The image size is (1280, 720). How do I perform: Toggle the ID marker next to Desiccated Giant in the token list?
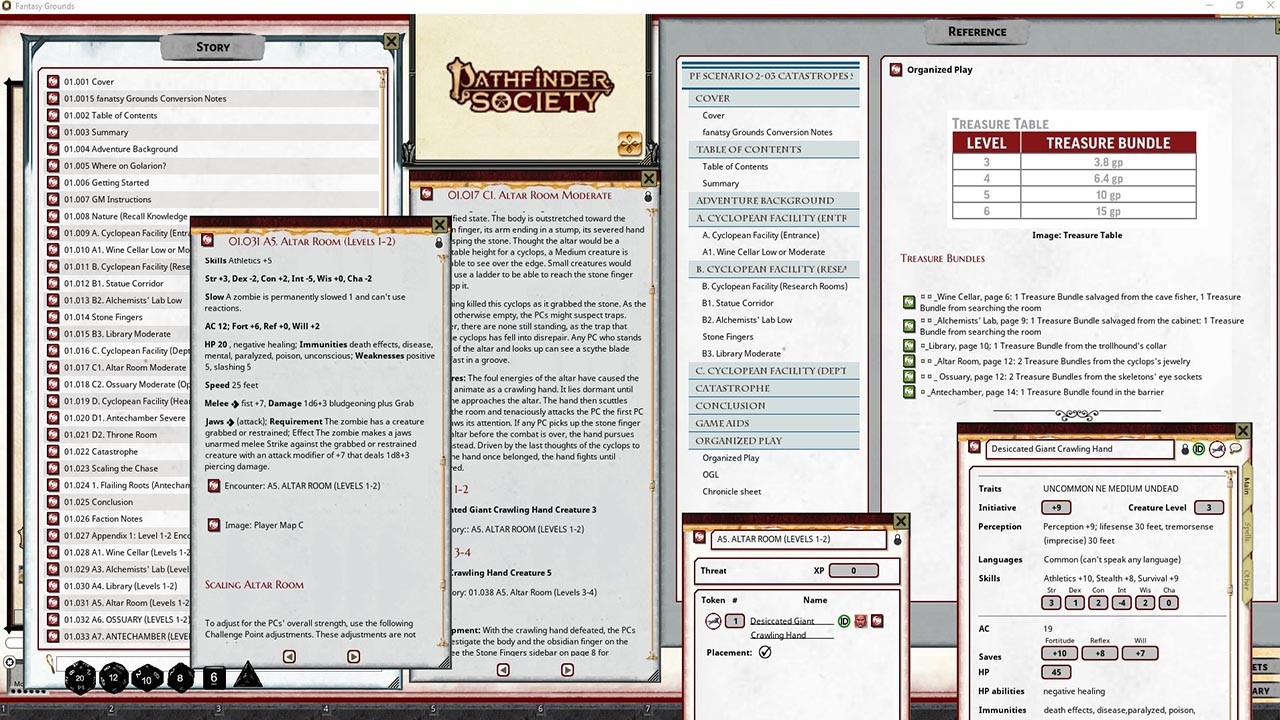845,620
